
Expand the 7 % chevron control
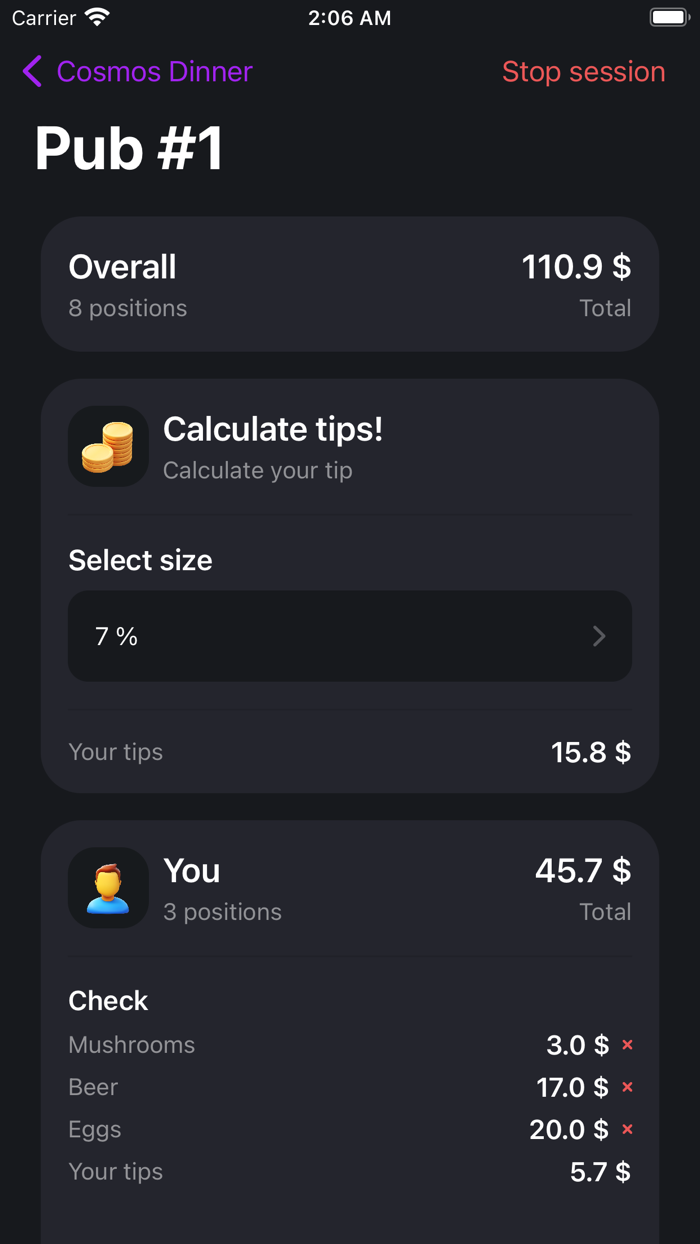pyautogui.click(x=599, y=636)
